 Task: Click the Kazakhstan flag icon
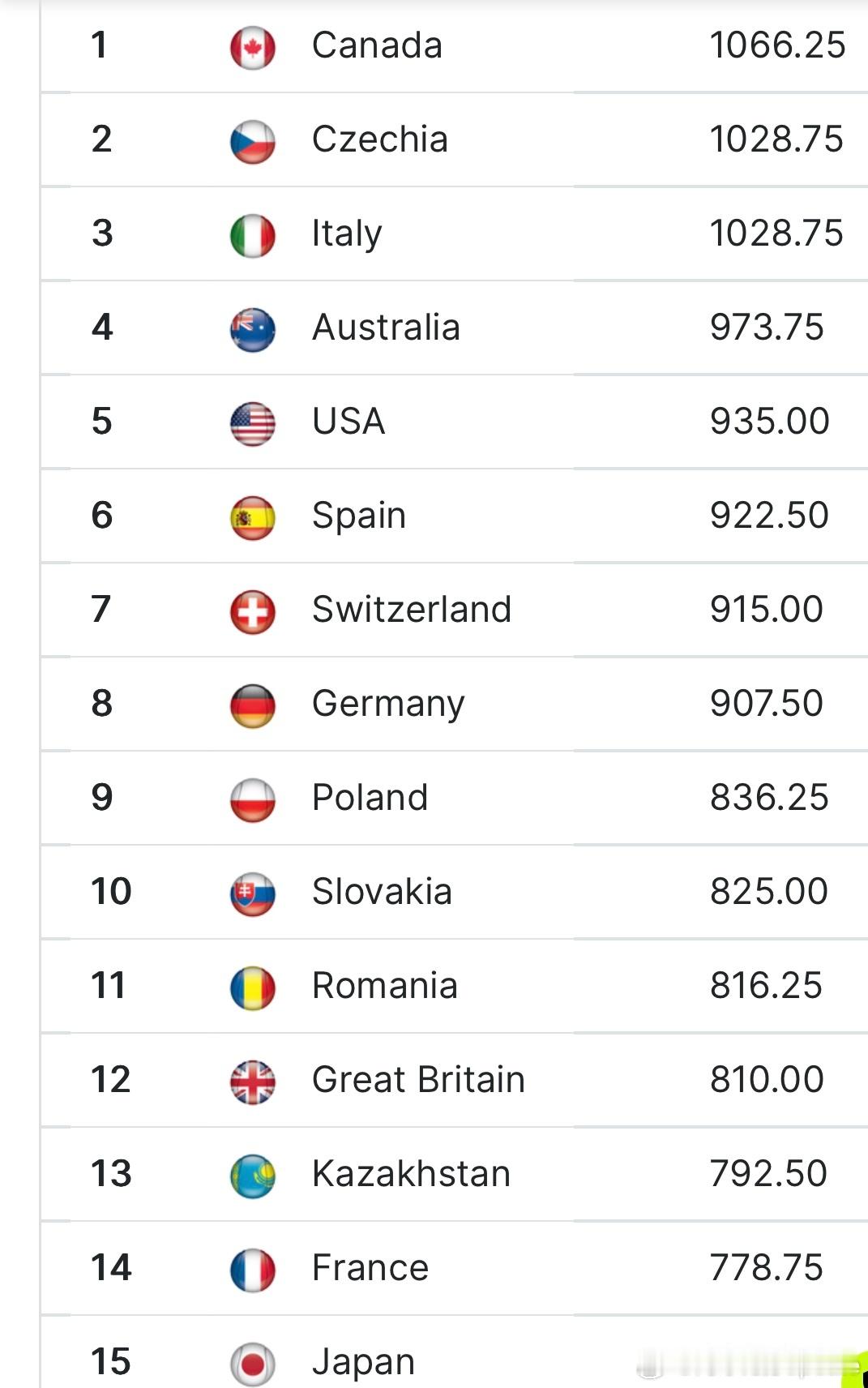pyautogui.click(x=253, y=1176)
